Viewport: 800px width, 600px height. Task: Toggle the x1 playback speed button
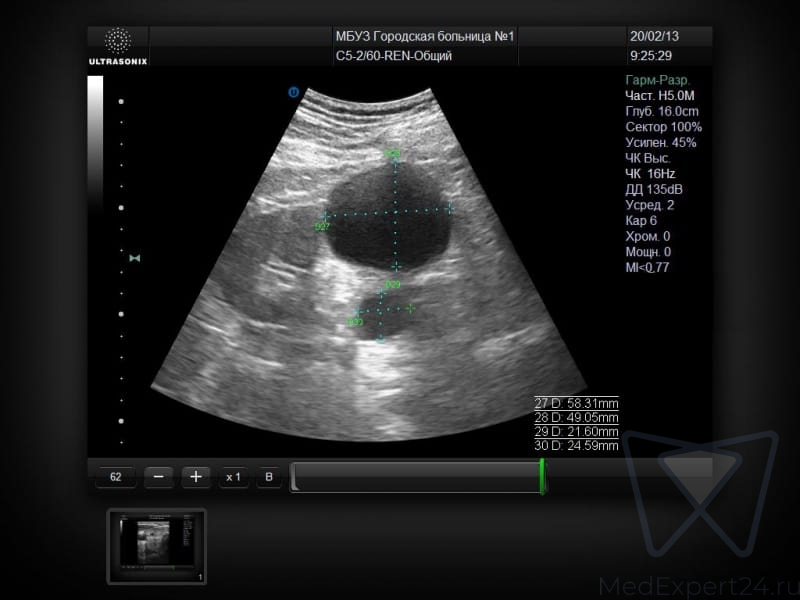coord(233,477)
